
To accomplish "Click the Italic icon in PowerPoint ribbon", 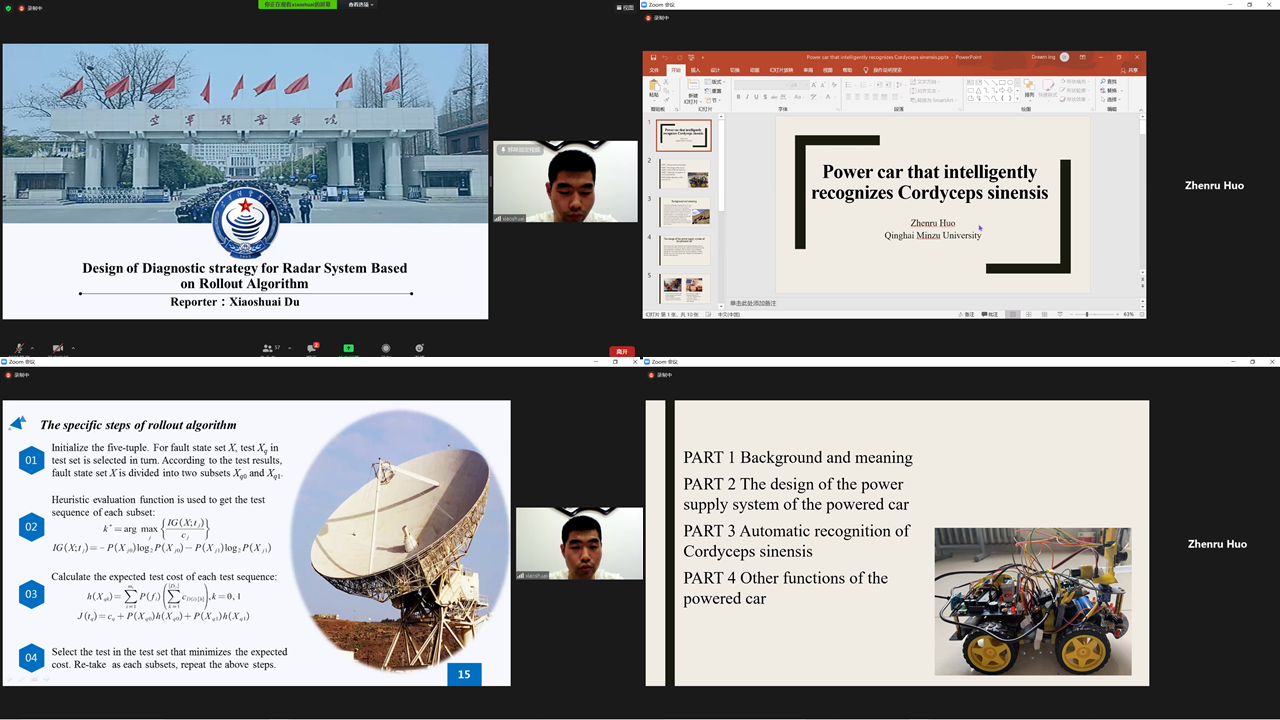I will point(747,97).
